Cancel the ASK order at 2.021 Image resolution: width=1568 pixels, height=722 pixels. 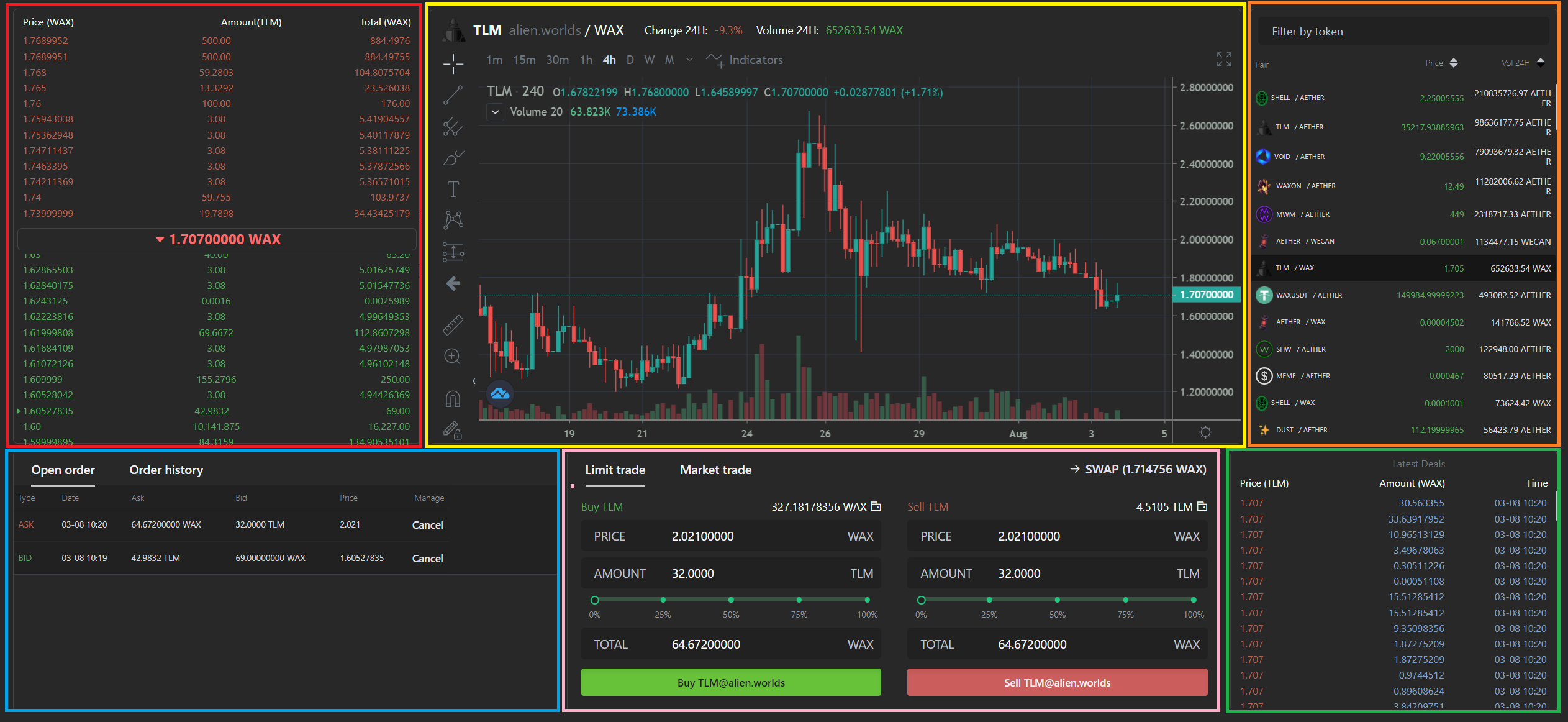[428, 525]
